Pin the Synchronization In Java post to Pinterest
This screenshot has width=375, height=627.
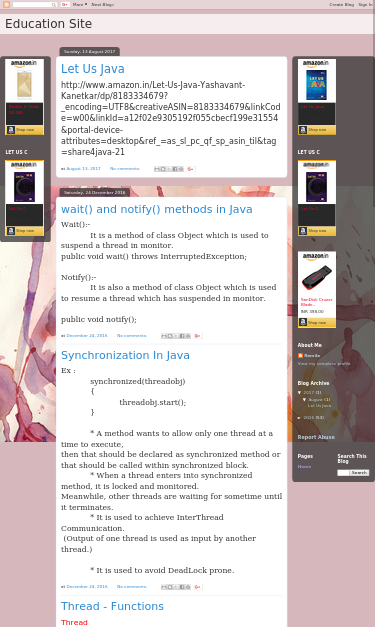point(188,587)
